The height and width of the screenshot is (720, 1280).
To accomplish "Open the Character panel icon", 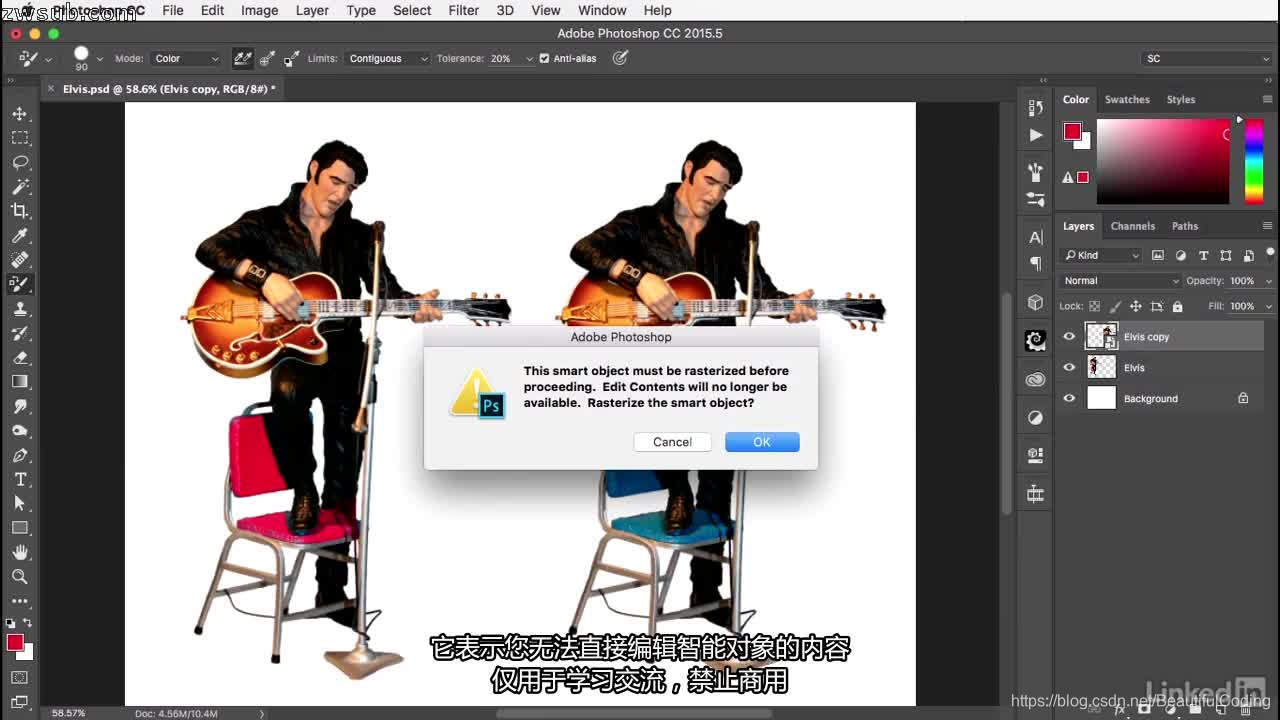I will click(1035, 237).
